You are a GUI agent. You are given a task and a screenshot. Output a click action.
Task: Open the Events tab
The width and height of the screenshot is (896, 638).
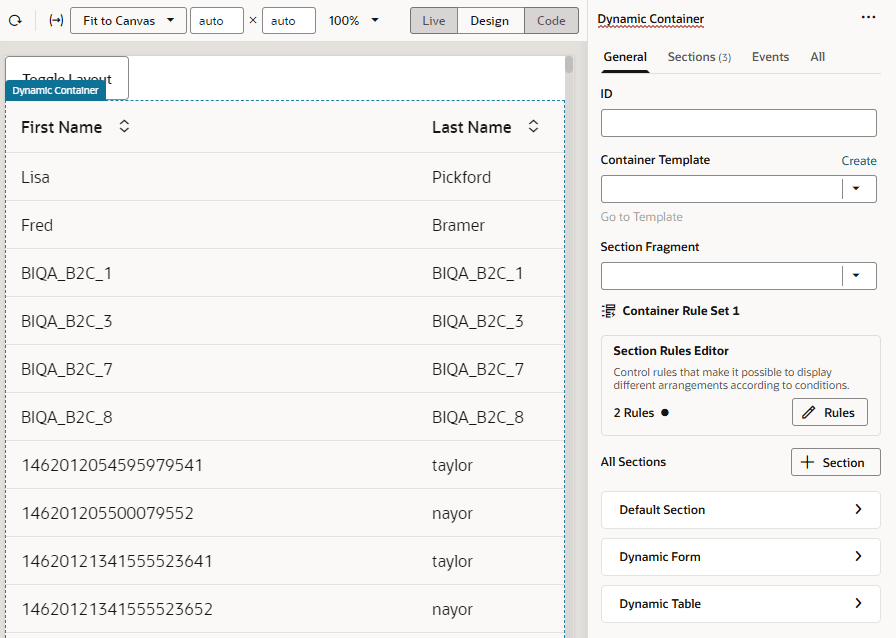[x=770, y=57]
